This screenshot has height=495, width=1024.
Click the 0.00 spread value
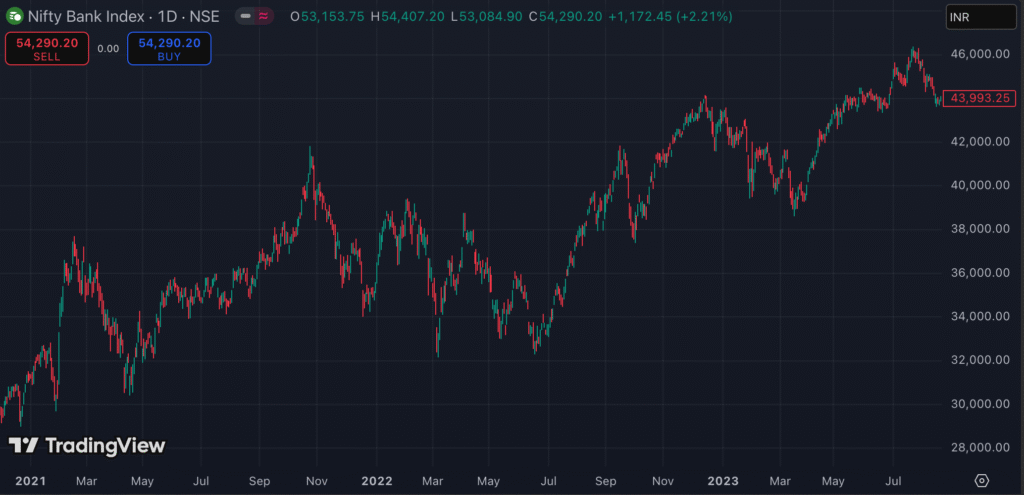pos(108,48)
